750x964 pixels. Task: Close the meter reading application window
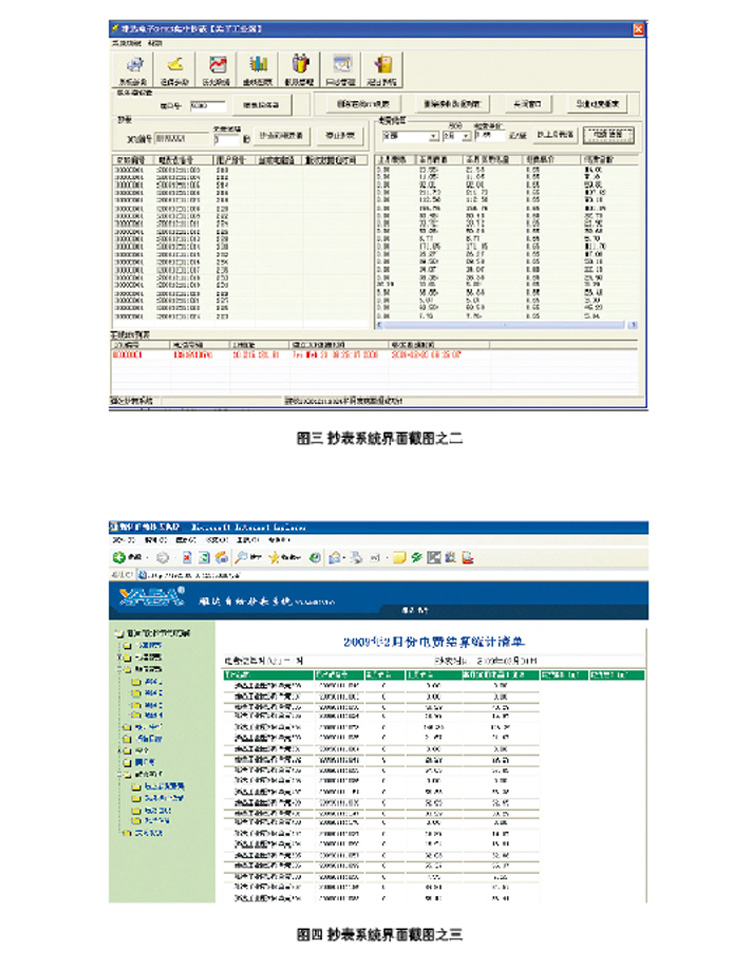[639, 28]
